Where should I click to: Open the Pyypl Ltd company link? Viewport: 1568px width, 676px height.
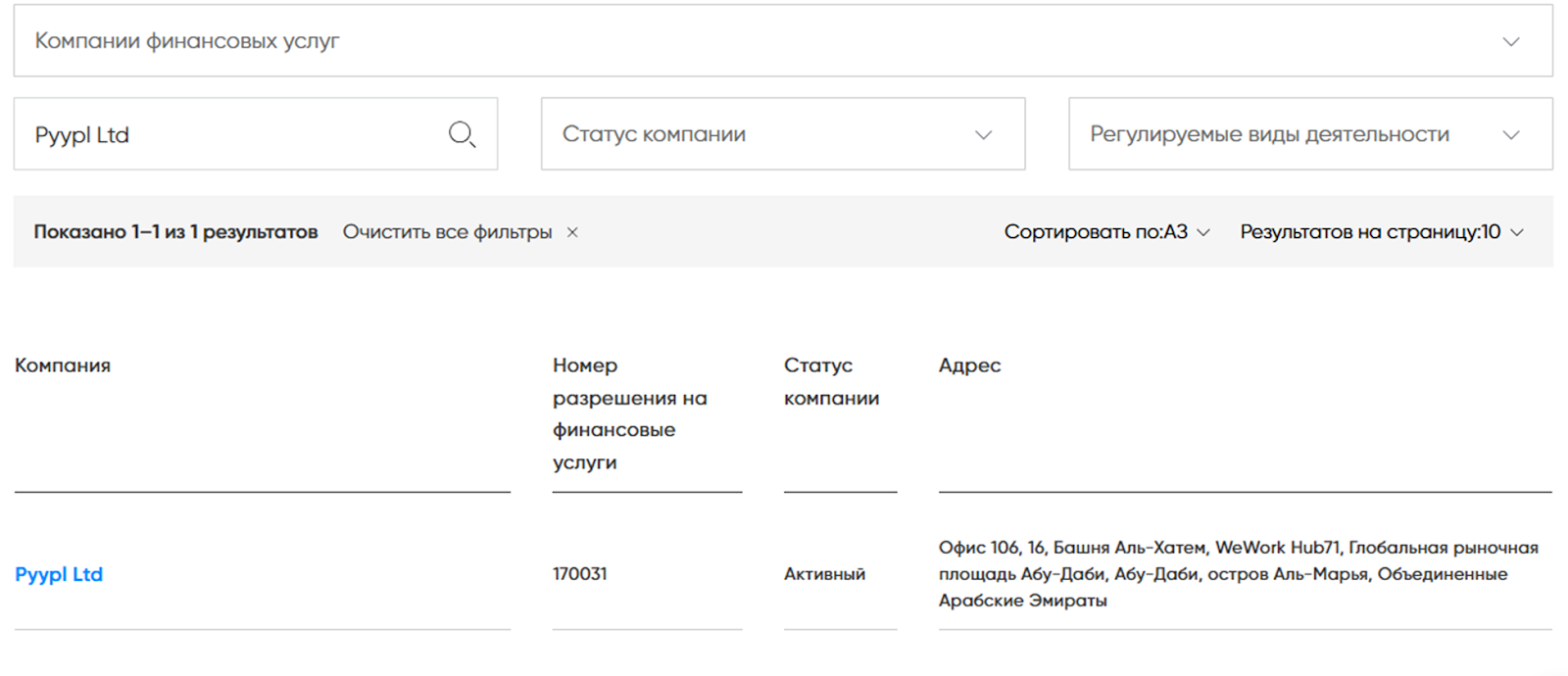tap(59, 574)
